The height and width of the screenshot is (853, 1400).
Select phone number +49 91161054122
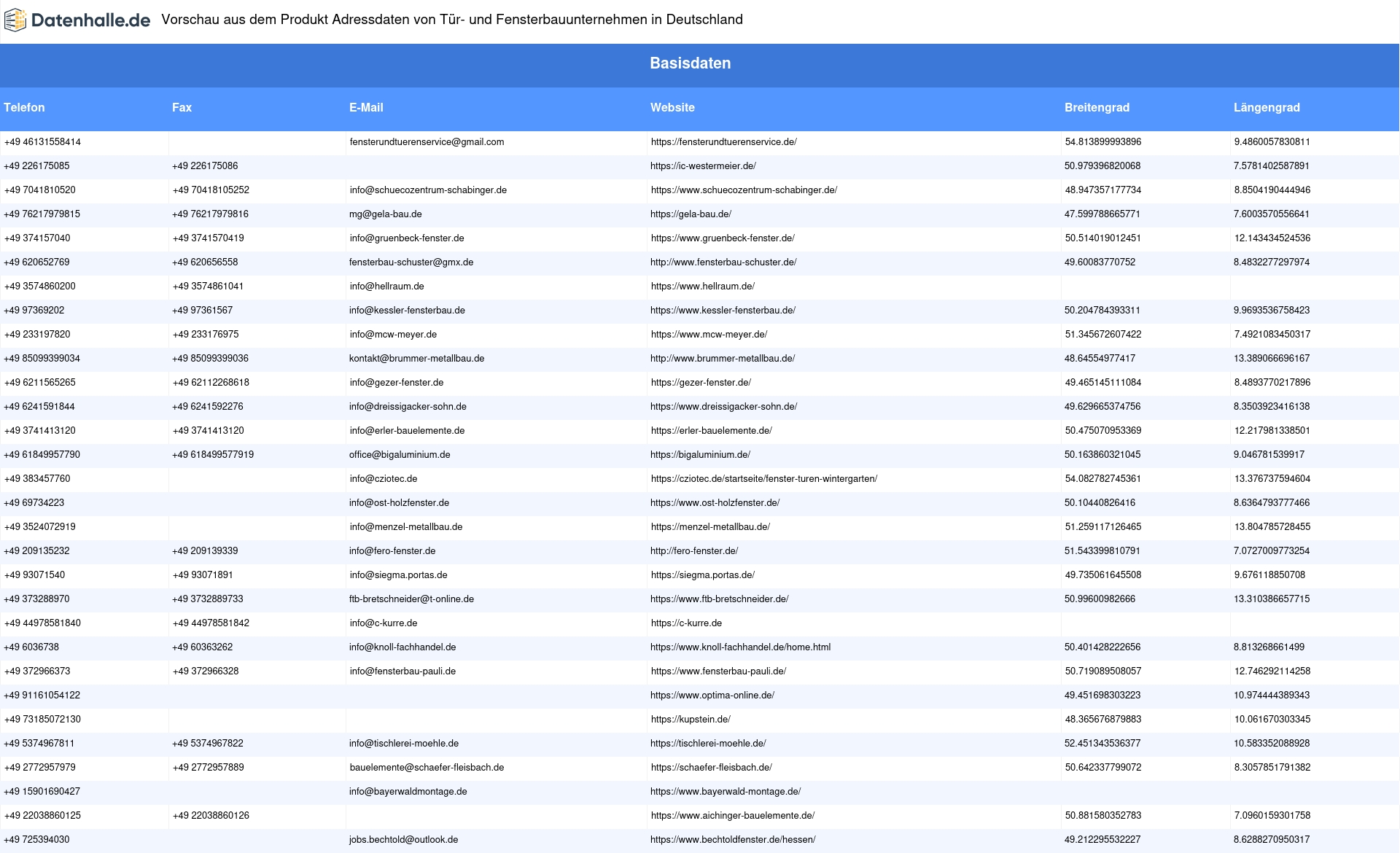[42, 696]
